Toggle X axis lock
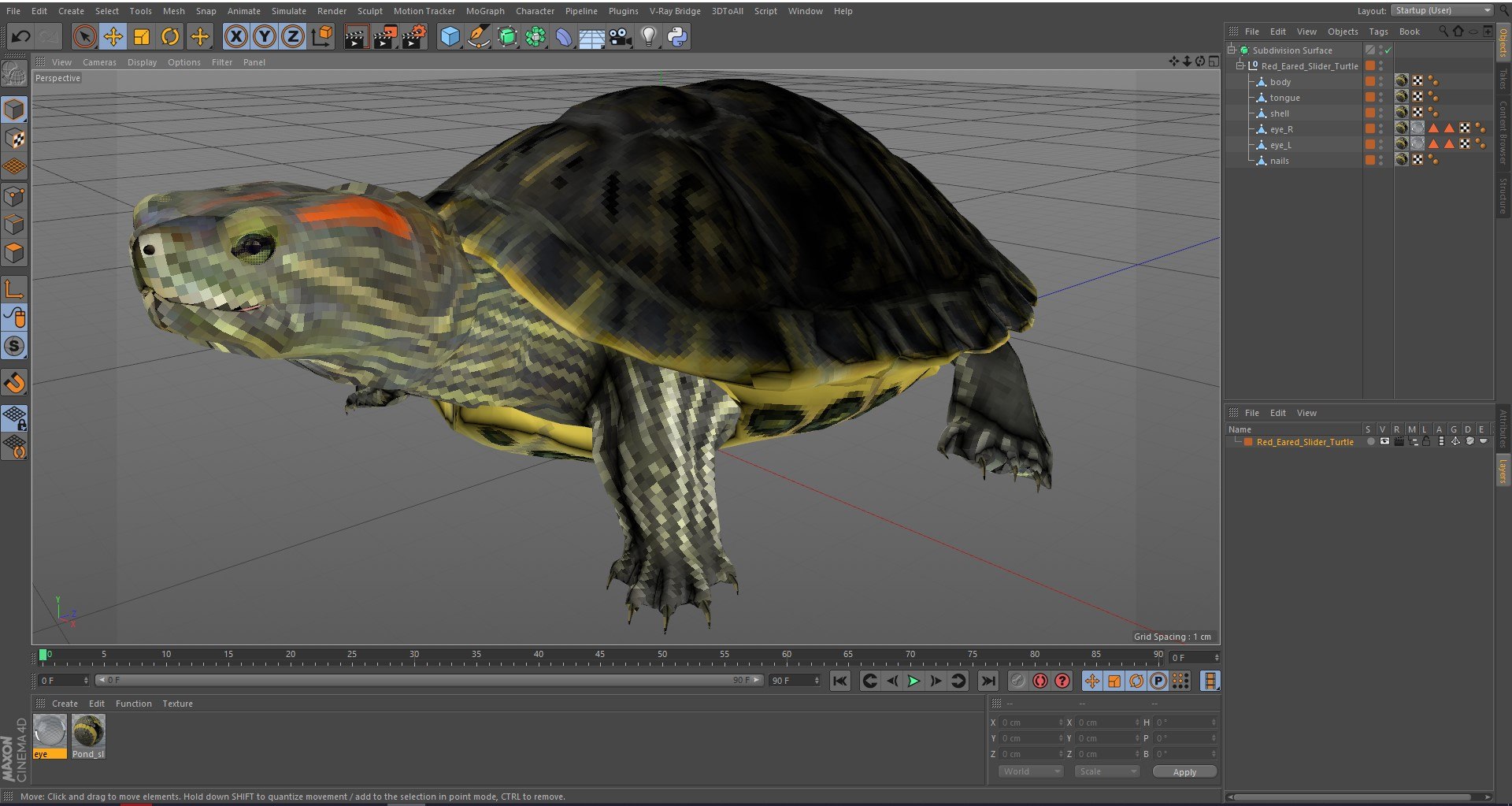The width and height of the screenshot is (1512, 806). pos(235,36)
